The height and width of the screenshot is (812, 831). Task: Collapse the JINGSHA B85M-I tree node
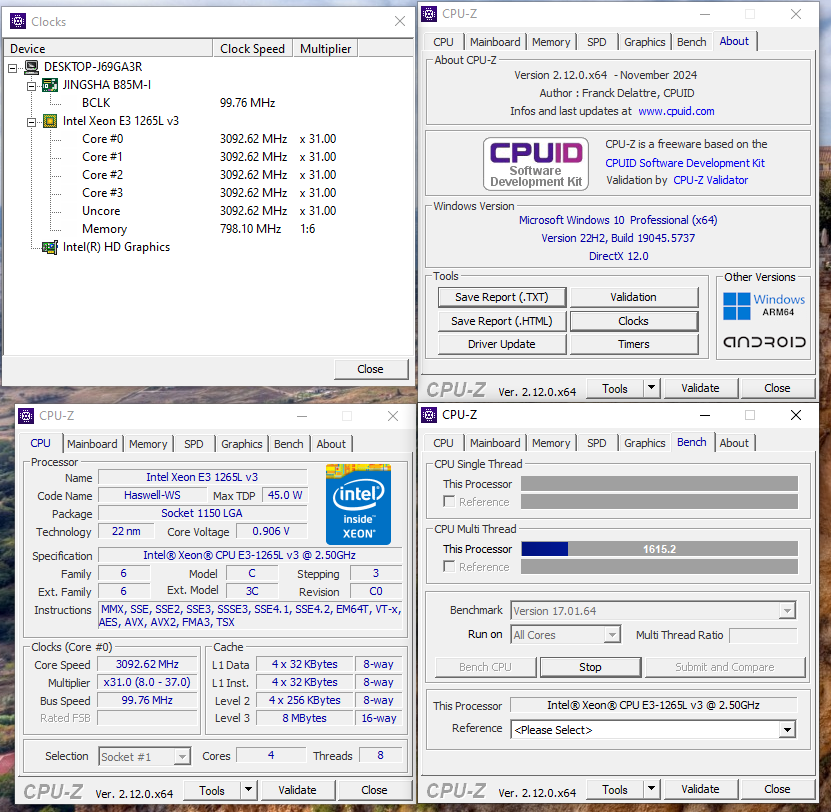31,86
